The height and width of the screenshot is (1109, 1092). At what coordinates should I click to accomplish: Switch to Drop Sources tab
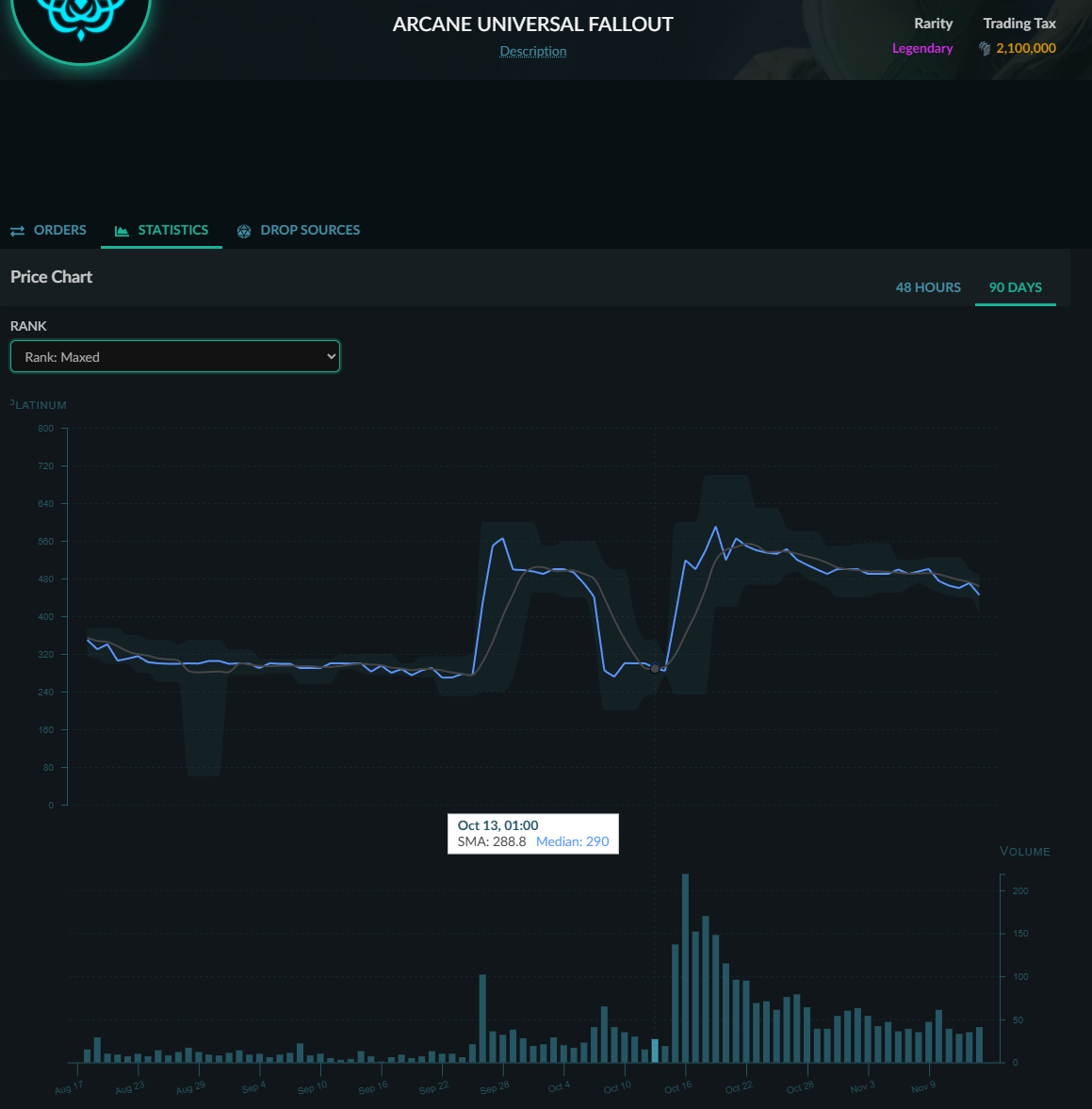coord(298,230)
